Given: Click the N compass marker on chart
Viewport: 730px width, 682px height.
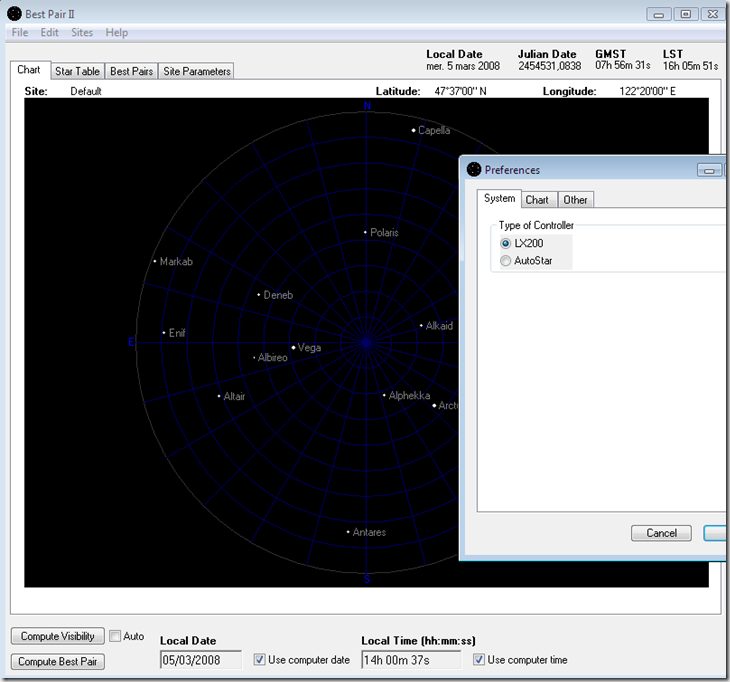Looking at the screenshot, I should [367, 106].
